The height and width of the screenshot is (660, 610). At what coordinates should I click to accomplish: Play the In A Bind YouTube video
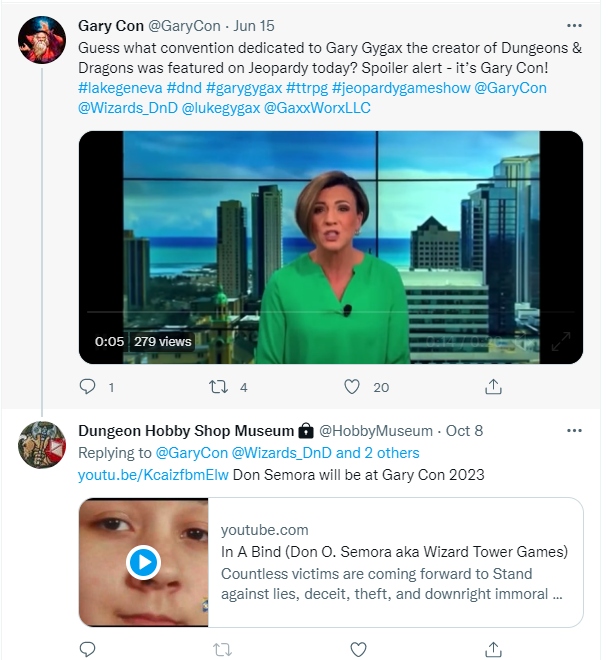143,563
